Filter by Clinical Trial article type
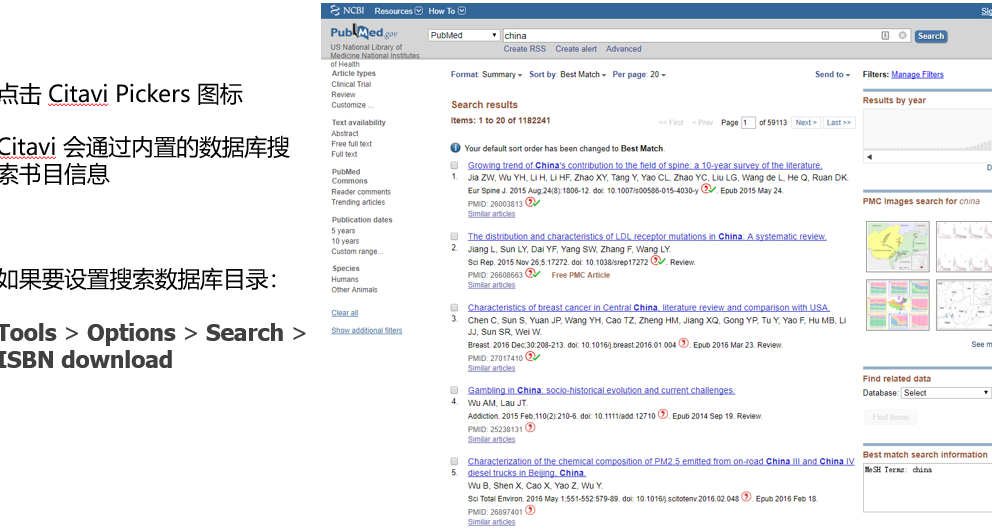The width and height of the screenshot is (992, 529). point(351,84)
